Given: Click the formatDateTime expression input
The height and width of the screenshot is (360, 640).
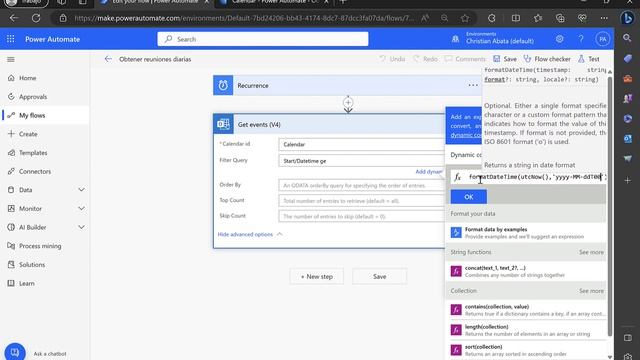Looking at the screenshot, I should (536, 177).
